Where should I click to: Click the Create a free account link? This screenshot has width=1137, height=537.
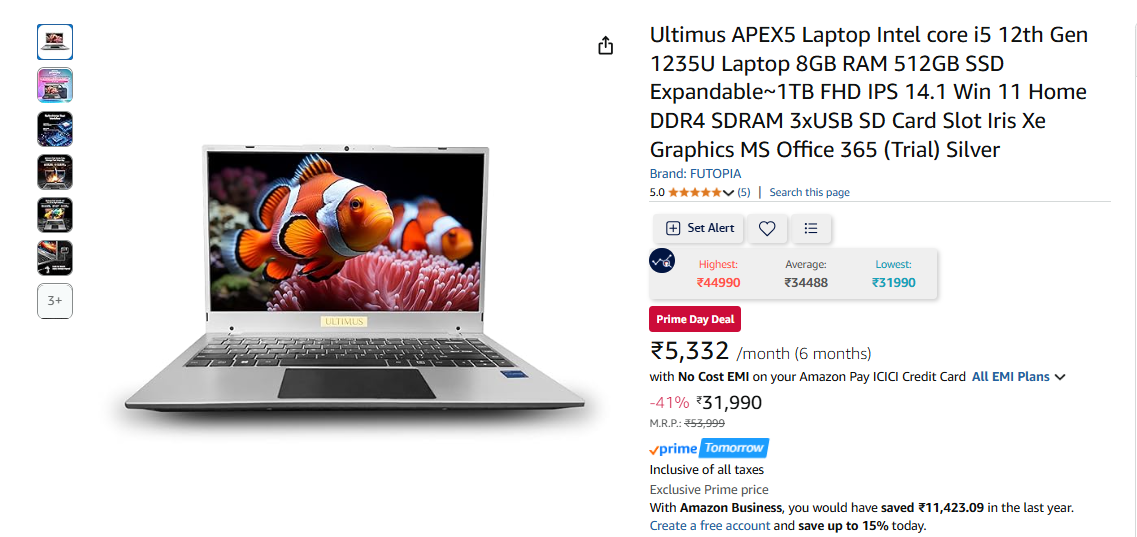[x=709, y=525]
